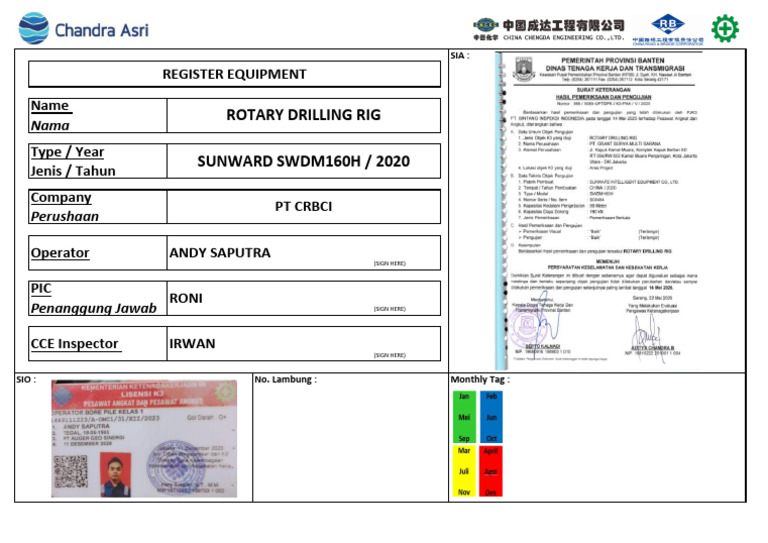Click SIGN HERE in the PIC row
Image resolution: width=768 pixels, height=543 pixels.
[x=390, y=309]
